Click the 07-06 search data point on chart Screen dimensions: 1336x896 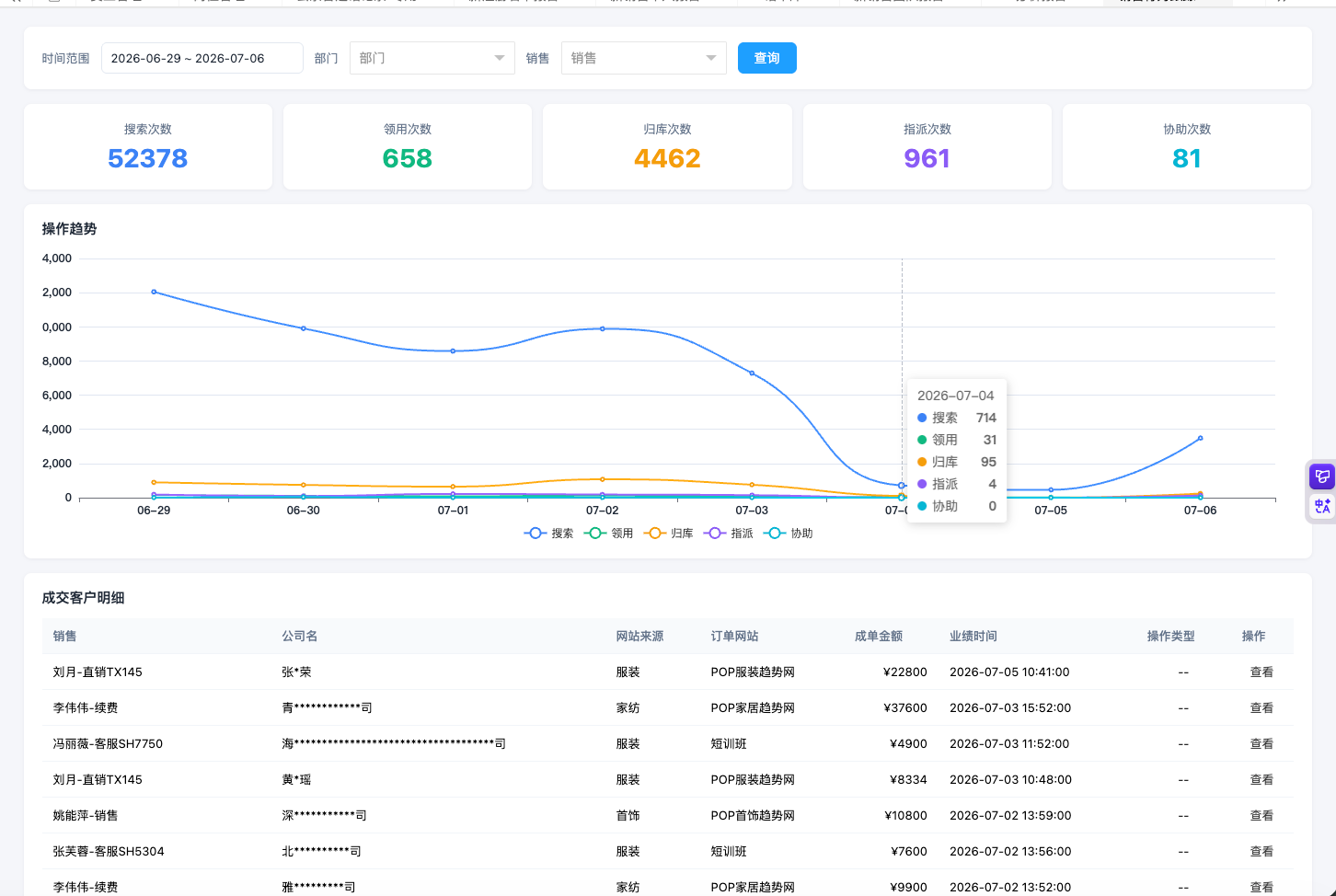tap(1200, 439)
